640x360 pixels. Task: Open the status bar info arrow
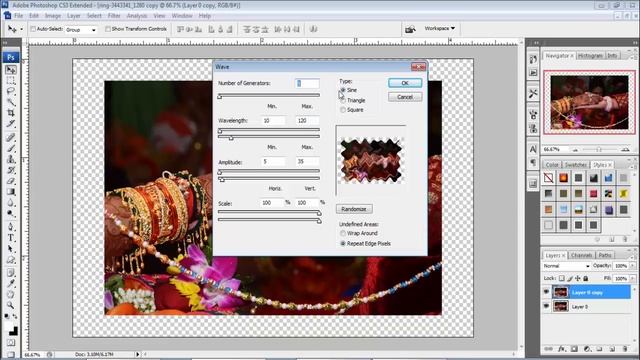138,354
